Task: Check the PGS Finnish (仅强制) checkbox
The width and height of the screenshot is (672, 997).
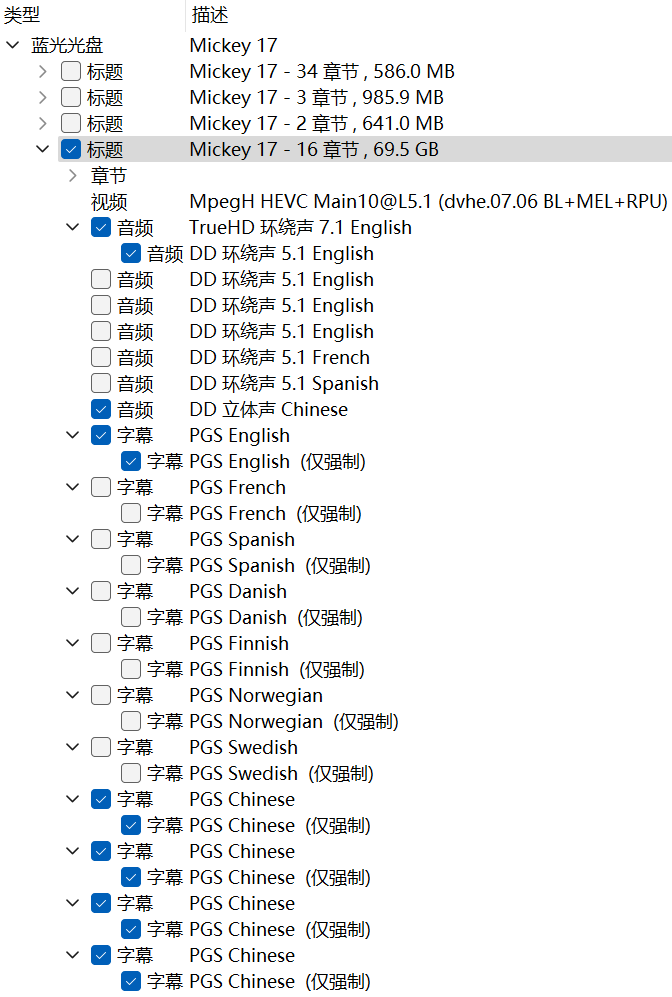Action: point(130,670)
